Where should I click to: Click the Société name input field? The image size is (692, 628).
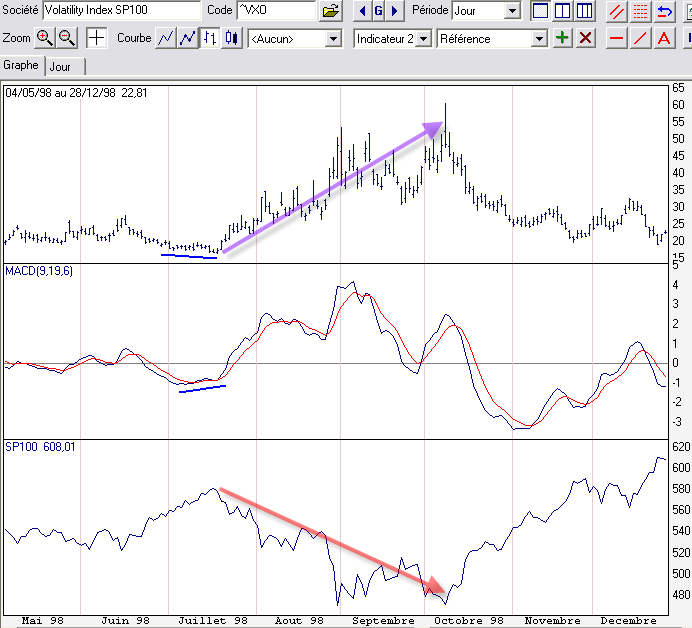[x=121, y=10]
